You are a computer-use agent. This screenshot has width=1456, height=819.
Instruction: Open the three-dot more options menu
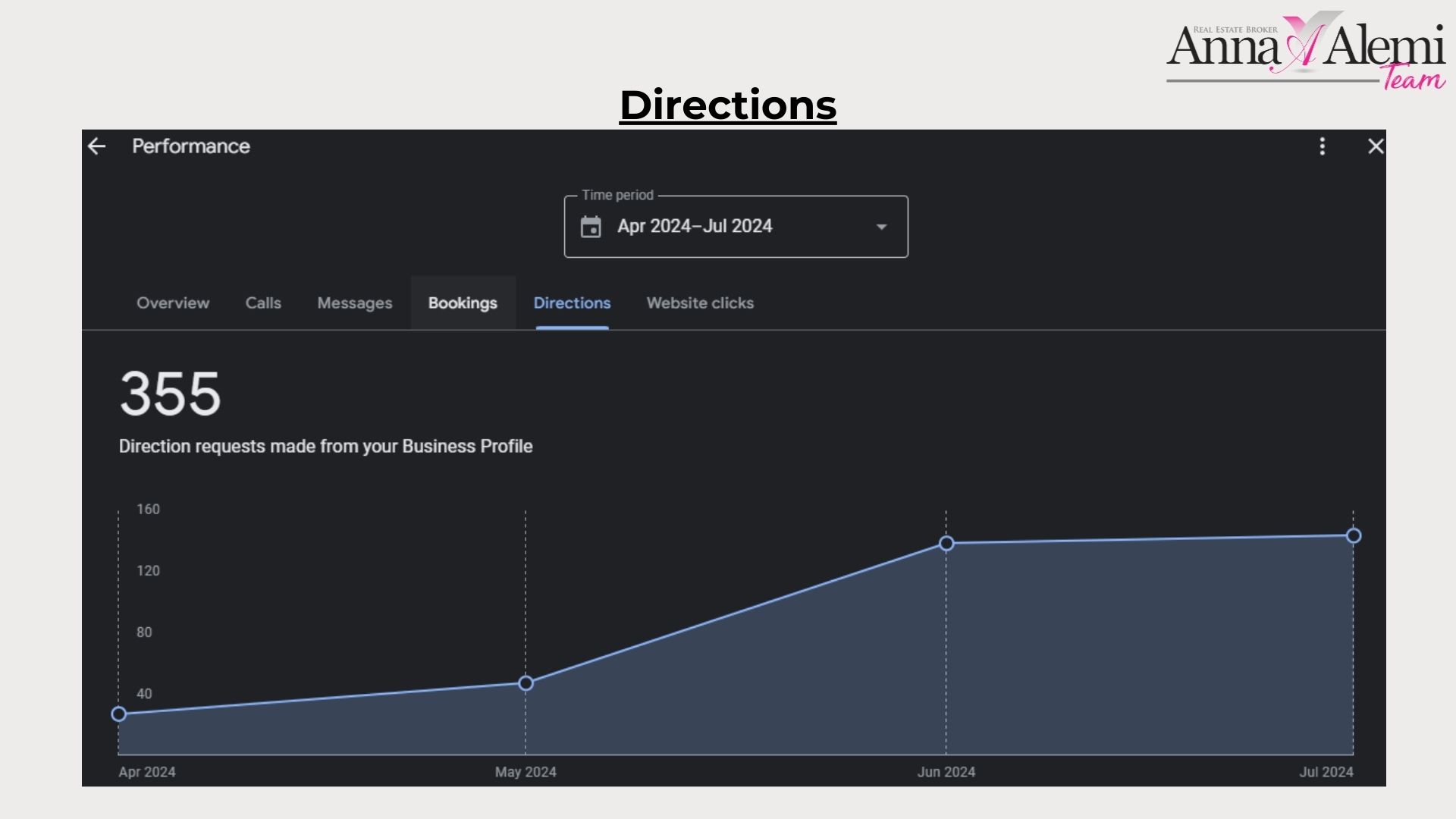point(1323,146)
